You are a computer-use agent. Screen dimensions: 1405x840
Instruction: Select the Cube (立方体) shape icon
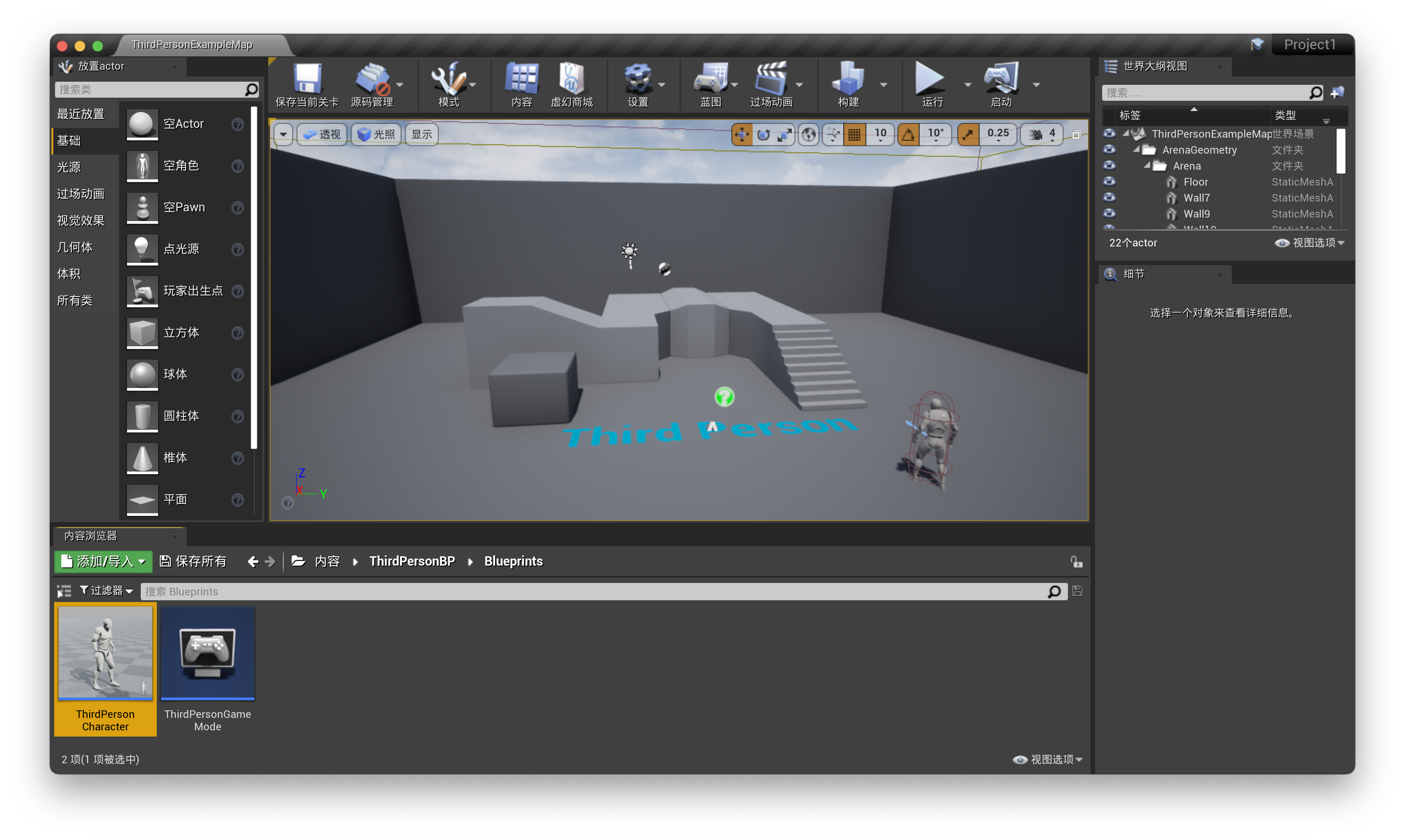[x=142, y=333]
